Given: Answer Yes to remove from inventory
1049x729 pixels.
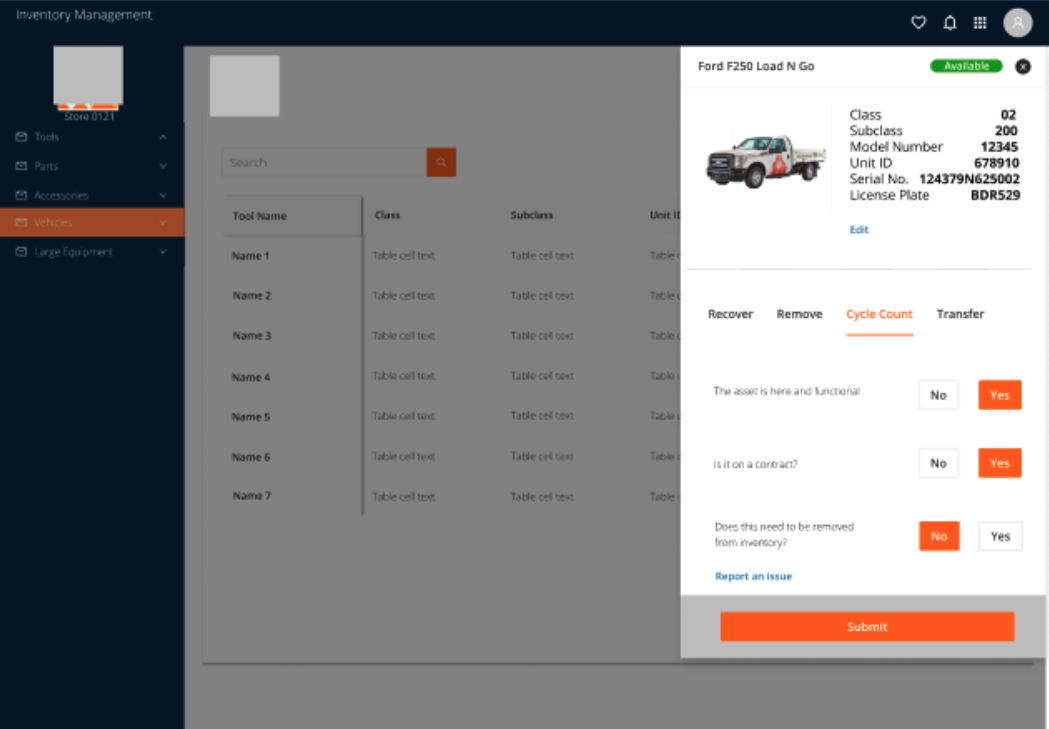Looking at the screenshot, I should click(x=999, y=536).
